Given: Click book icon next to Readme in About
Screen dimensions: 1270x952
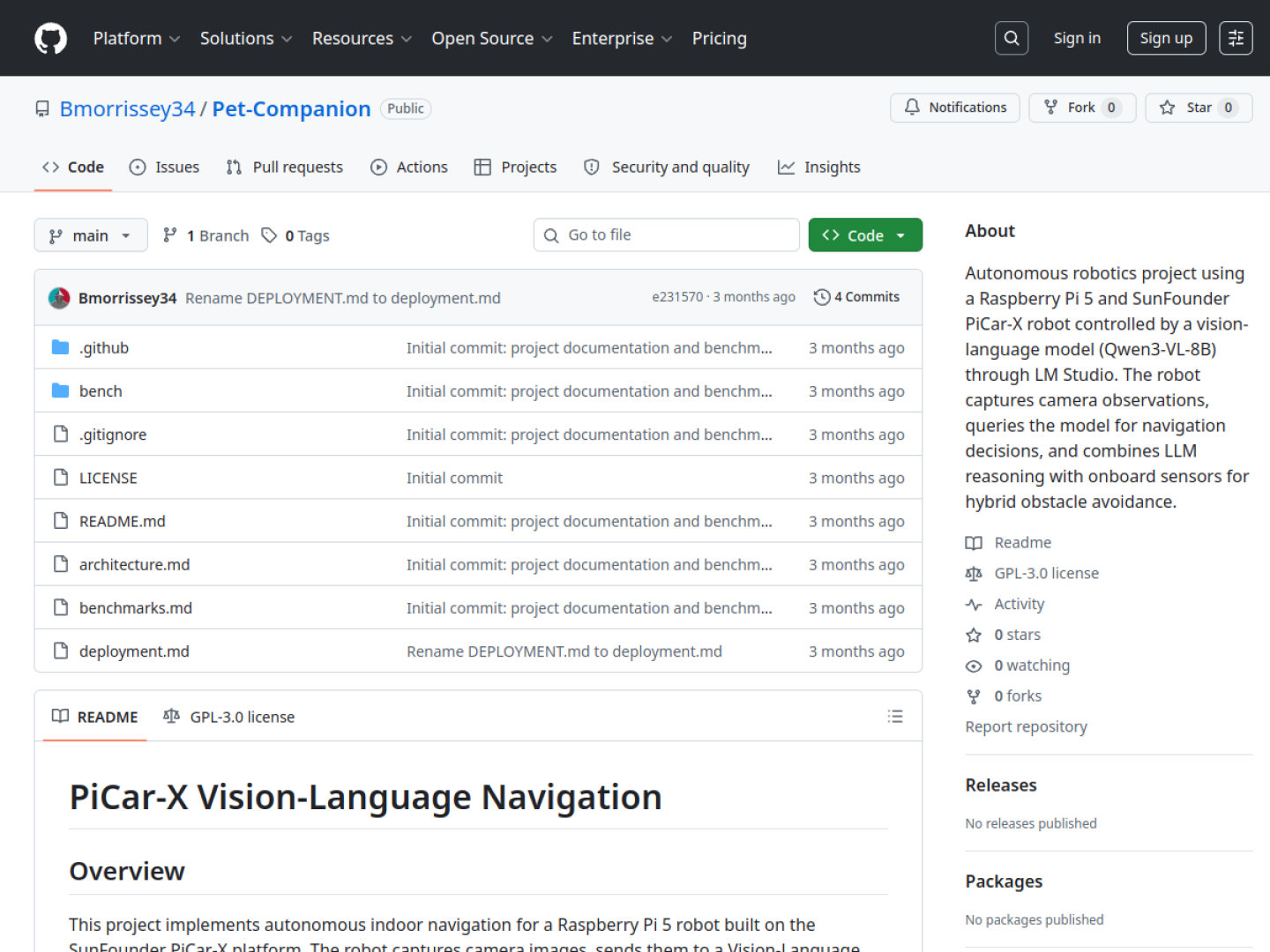Looking at the screenshot, I should click(974, 543).
